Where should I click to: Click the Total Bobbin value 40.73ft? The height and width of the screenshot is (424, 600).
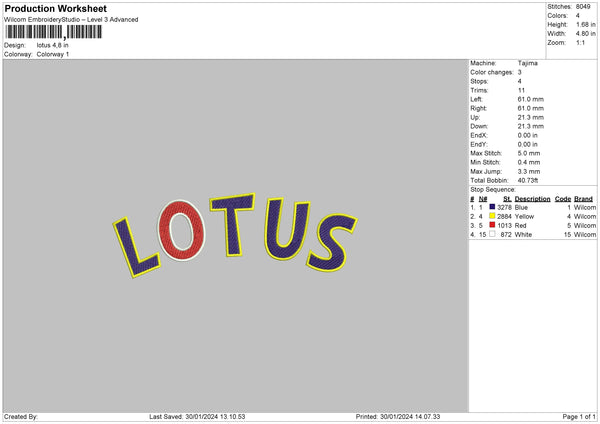click(x=528, y=180)
